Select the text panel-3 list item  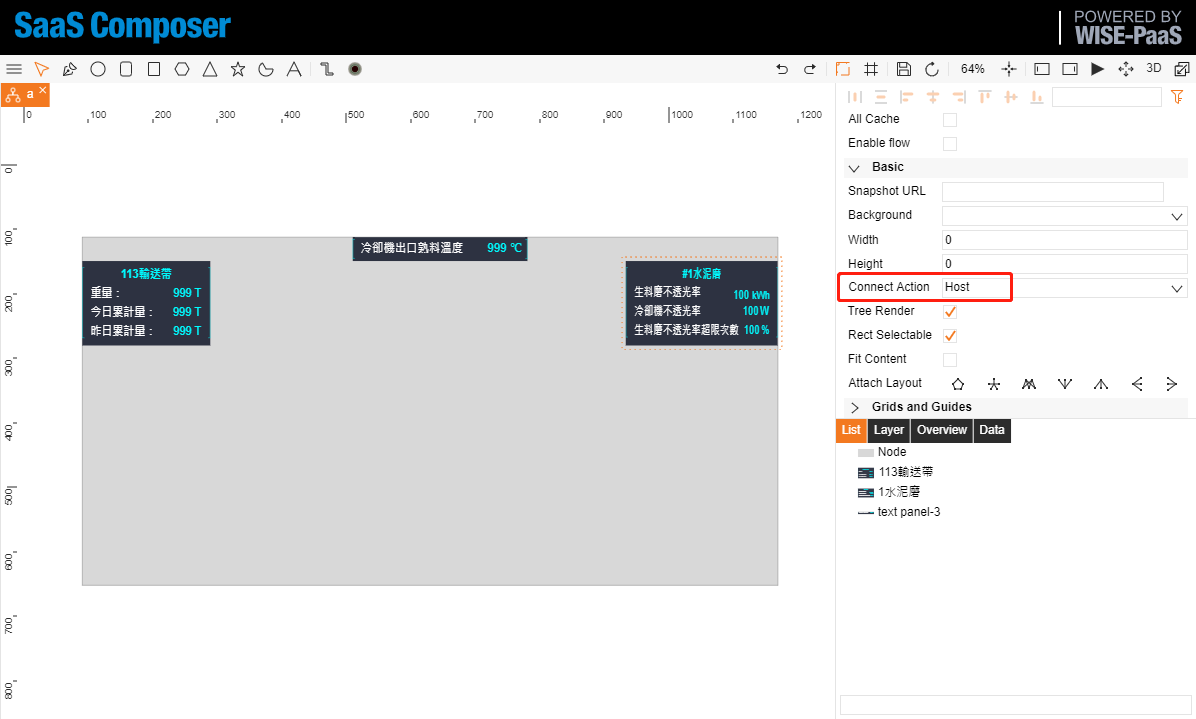pyautogui.click(x=908, y=512)
